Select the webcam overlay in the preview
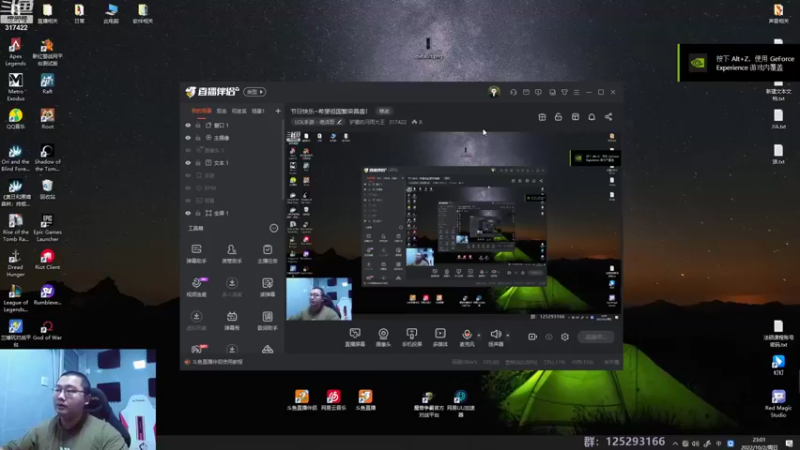This screenshot has height=450, width=800. [319, 298]
